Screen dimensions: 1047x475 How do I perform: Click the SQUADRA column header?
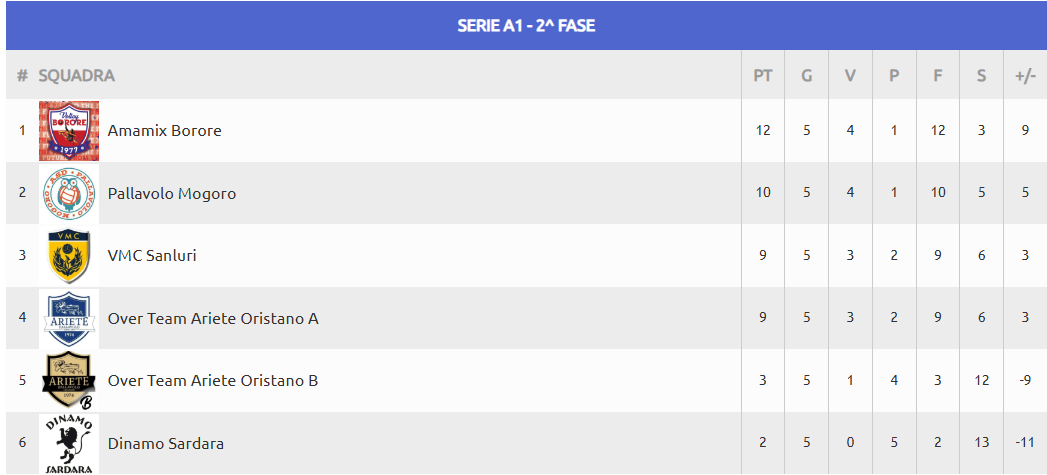[76, 75]
